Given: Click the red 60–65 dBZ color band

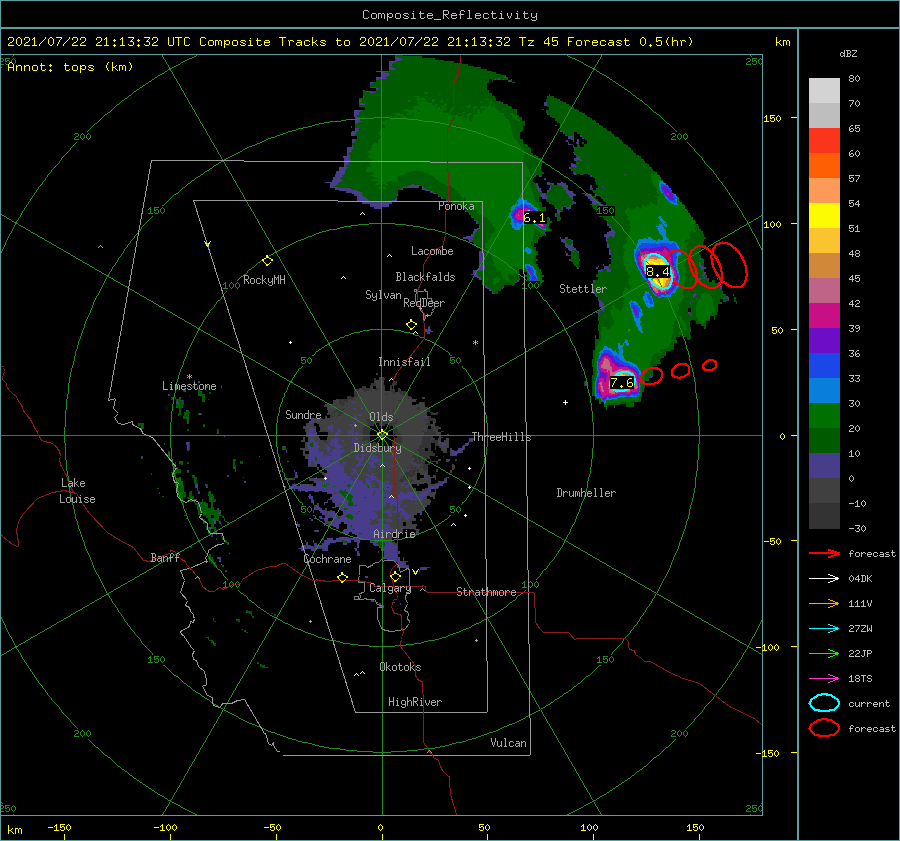Looking at the screenshot, I should (824, 141).
